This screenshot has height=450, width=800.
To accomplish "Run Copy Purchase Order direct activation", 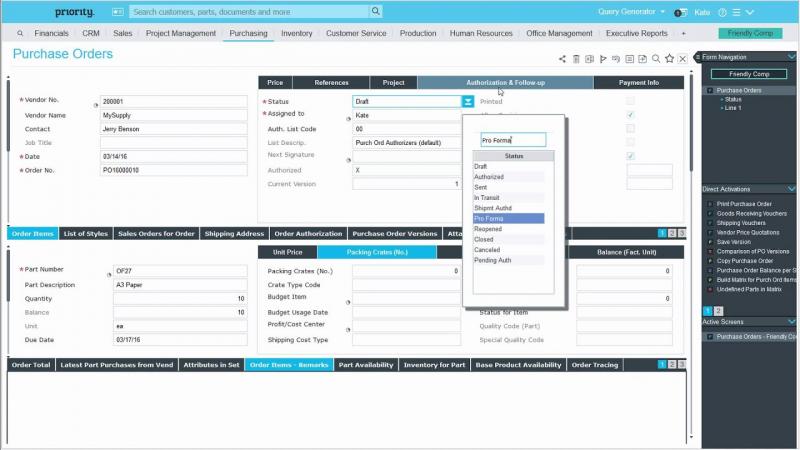I will click(x=744, y=261).
